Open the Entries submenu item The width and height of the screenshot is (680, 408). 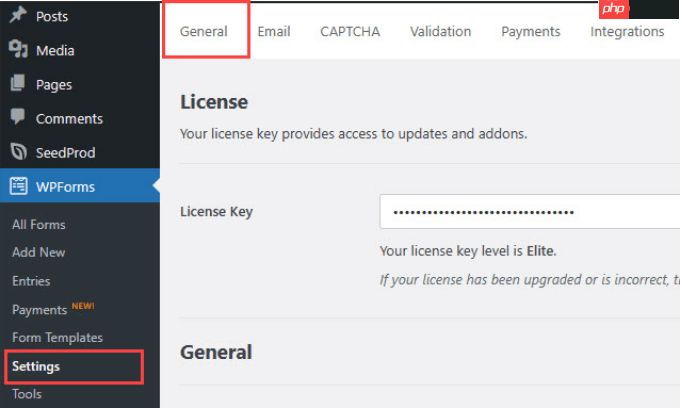pyautogui.click(x=31, y=281)
